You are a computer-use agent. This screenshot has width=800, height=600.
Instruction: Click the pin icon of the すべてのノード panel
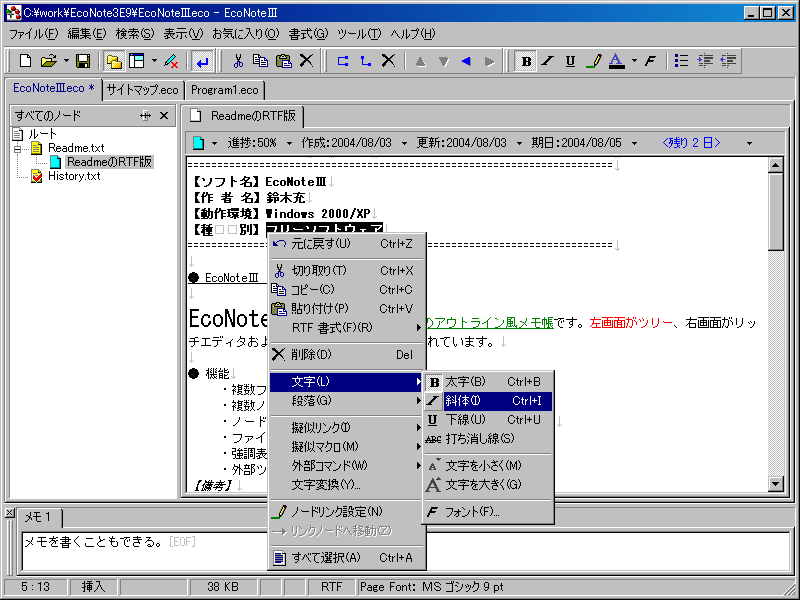point(145,116)
